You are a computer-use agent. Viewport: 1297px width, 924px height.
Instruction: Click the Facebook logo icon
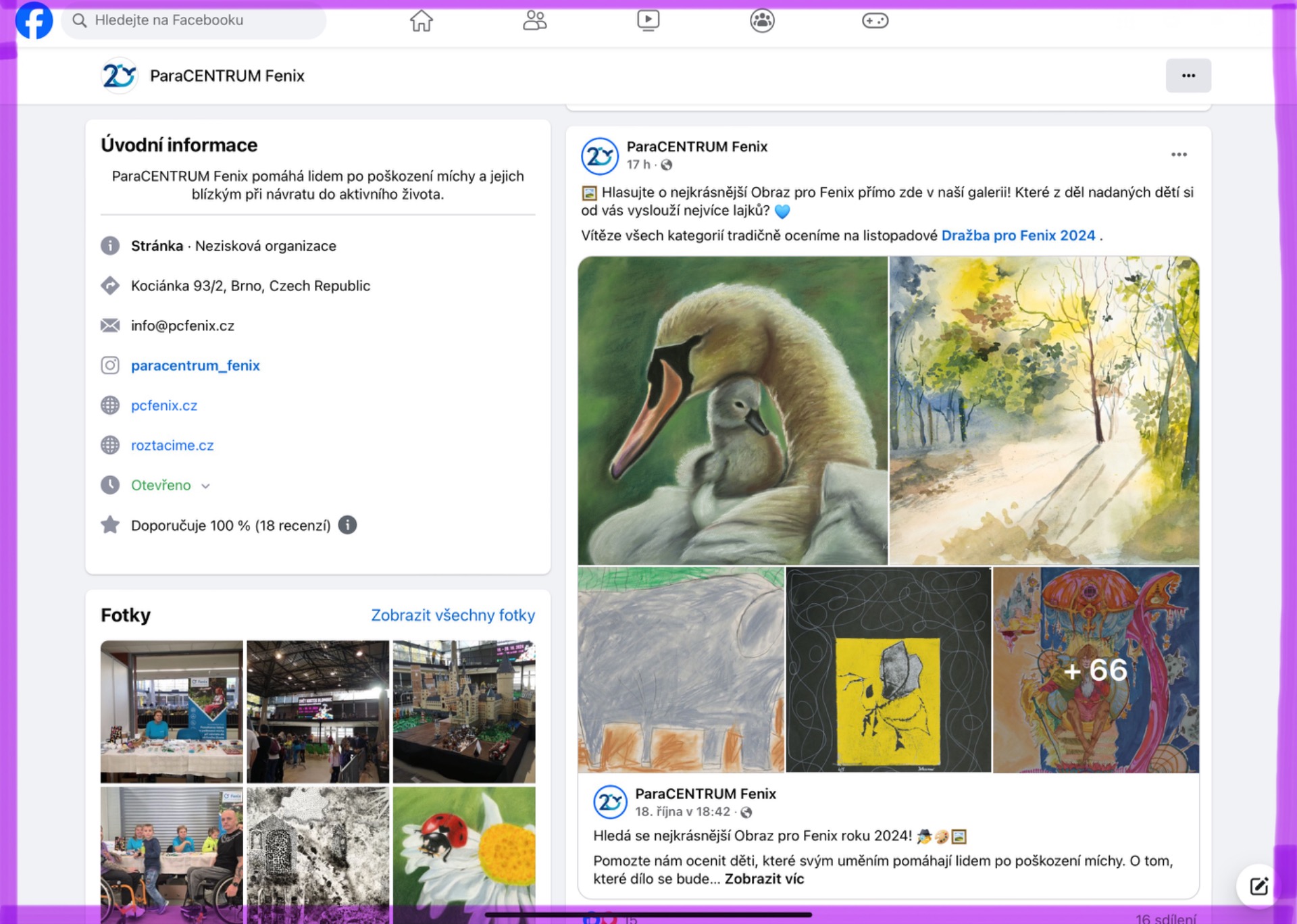point(34,20)
